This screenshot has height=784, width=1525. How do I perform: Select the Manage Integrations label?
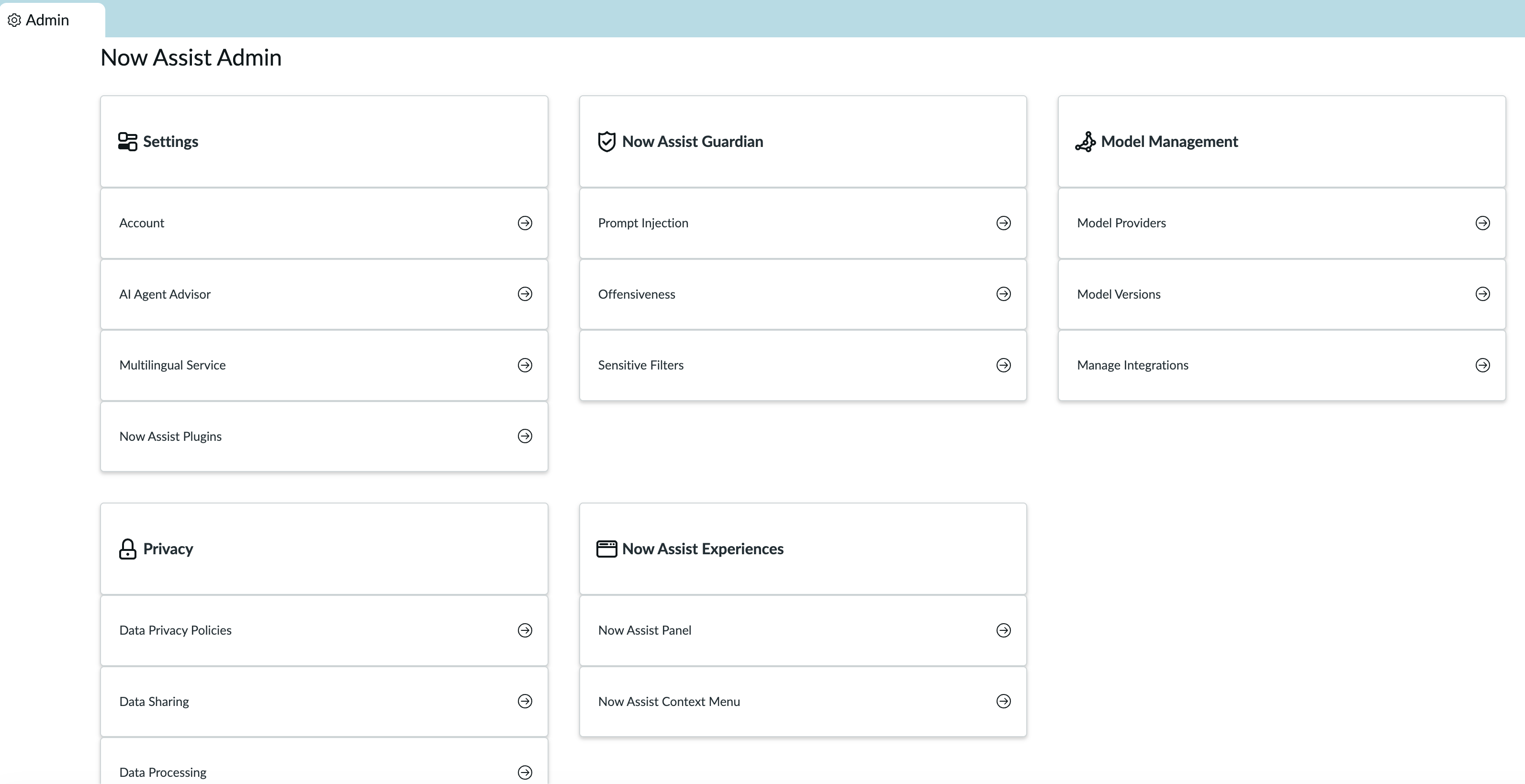point(1133,365)
